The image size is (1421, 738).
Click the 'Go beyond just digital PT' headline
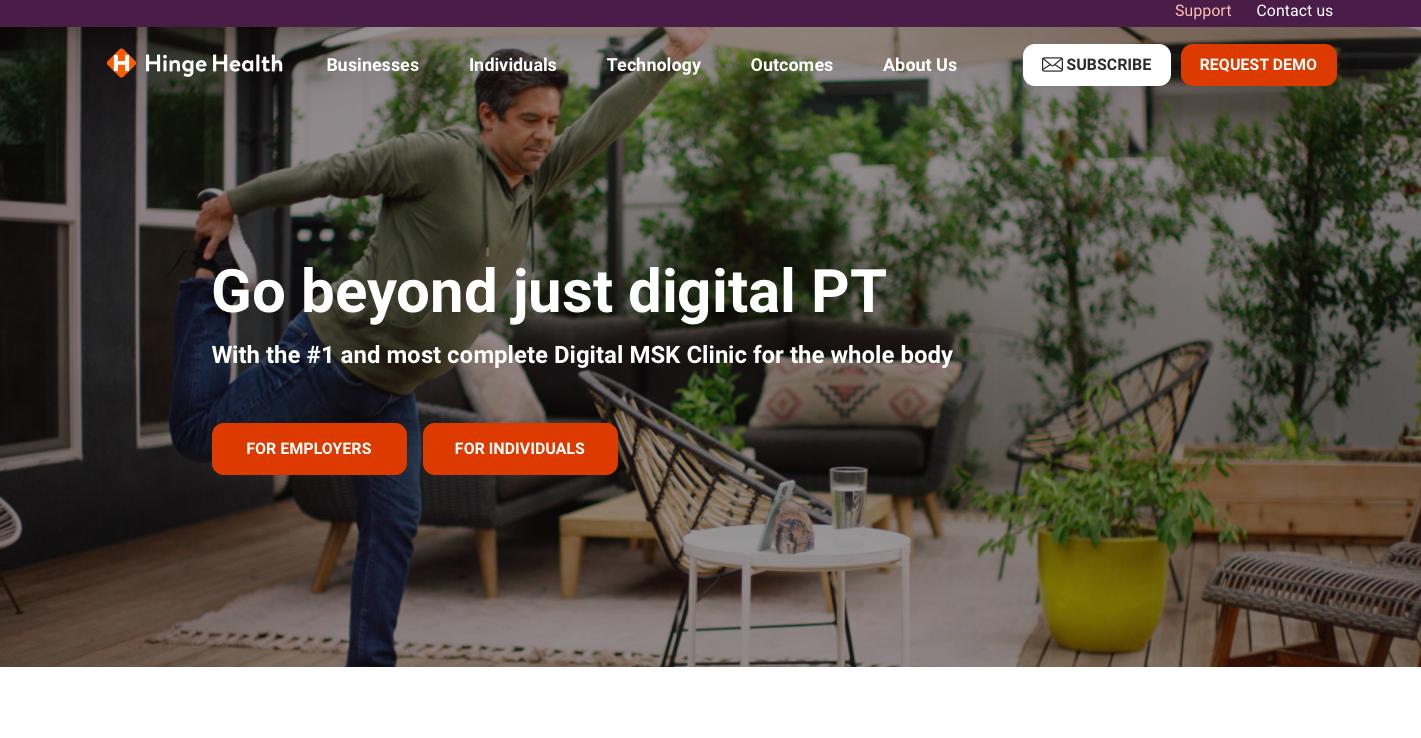click(x=549, y=292)
